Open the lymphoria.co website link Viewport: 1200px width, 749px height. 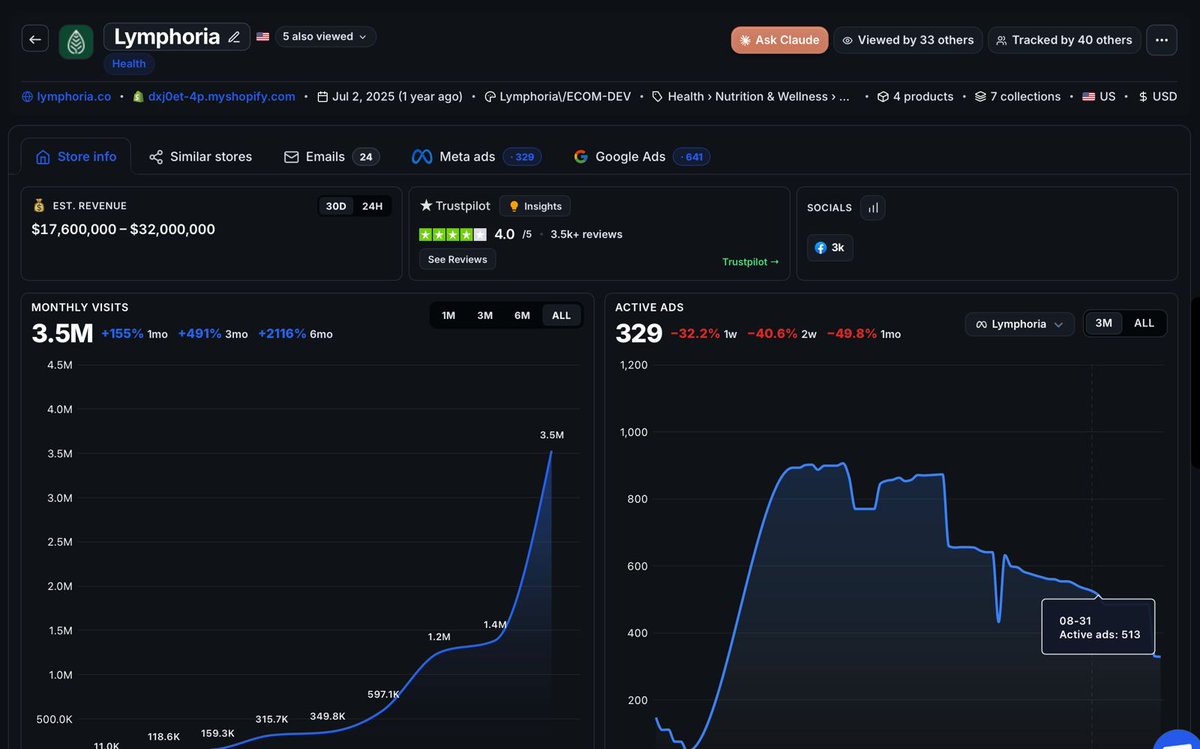(x=67, y=97)
